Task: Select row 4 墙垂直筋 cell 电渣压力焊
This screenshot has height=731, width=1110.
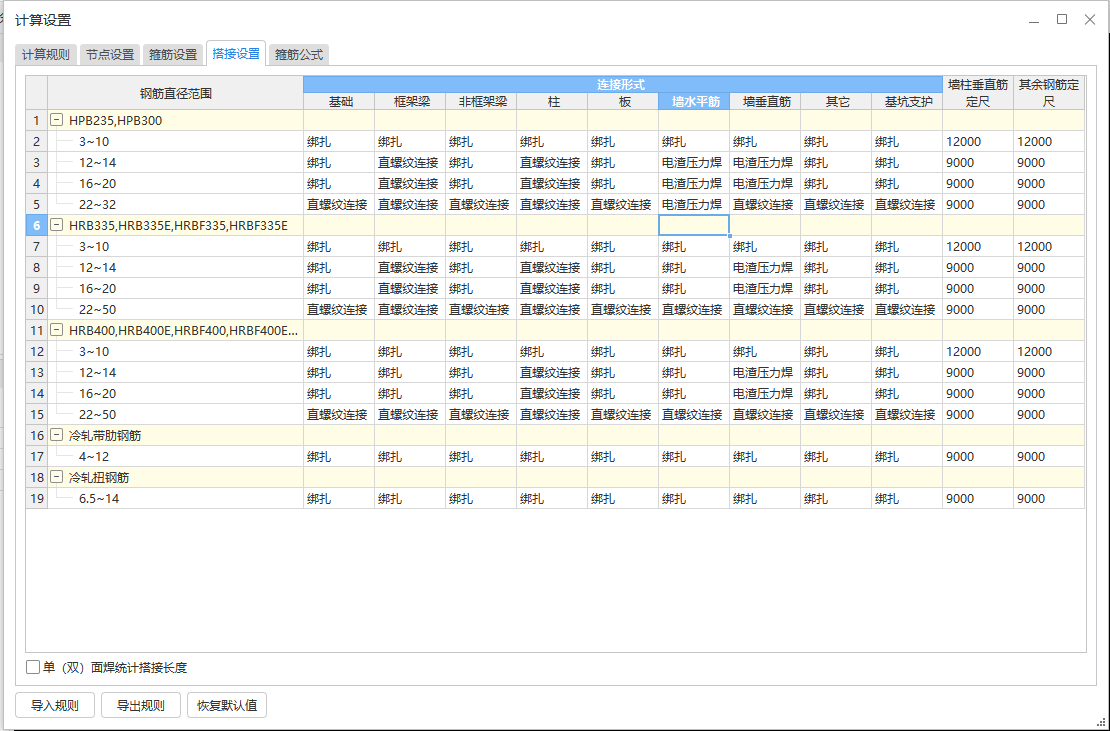Action: click(765, 183)
